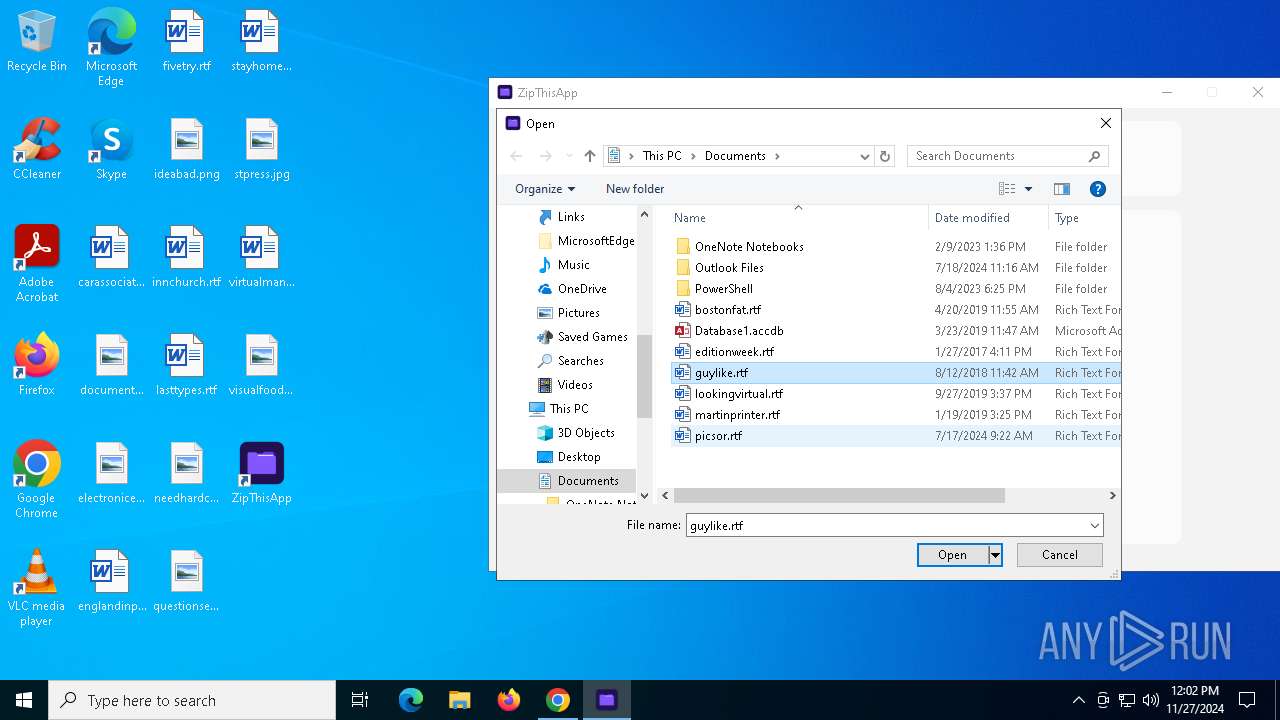The height and width of the screenshot is (720, 1280).
Task: Open the Windows Start menu
Action: tap(24, 700)
